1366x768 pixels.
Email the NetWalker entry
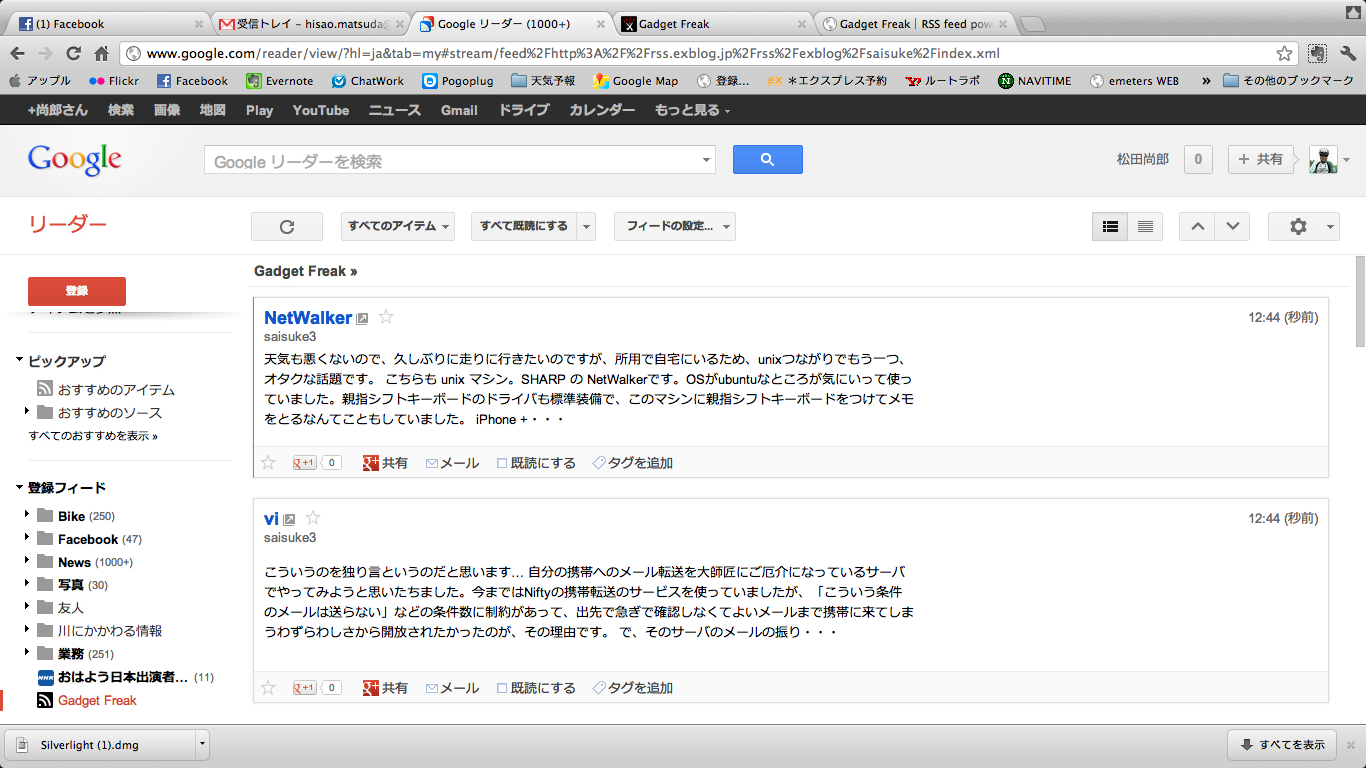(452, 463)
